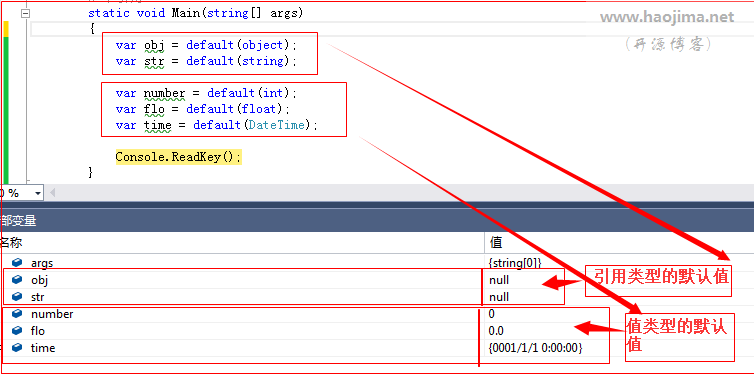754x374 pixels.
Task: Click the default(DateTime) code line
Action: (217, 125)
